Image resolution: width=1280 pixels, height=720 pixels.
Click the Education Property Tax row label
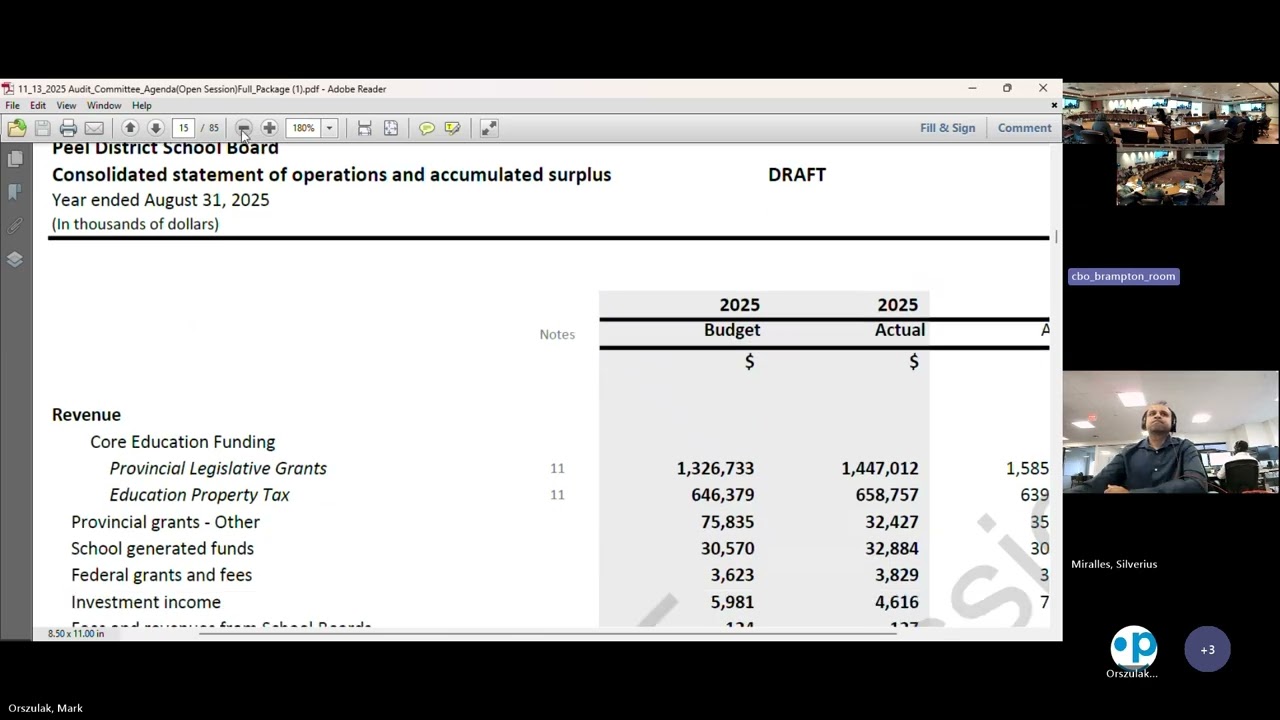click(x=199, y=495)
